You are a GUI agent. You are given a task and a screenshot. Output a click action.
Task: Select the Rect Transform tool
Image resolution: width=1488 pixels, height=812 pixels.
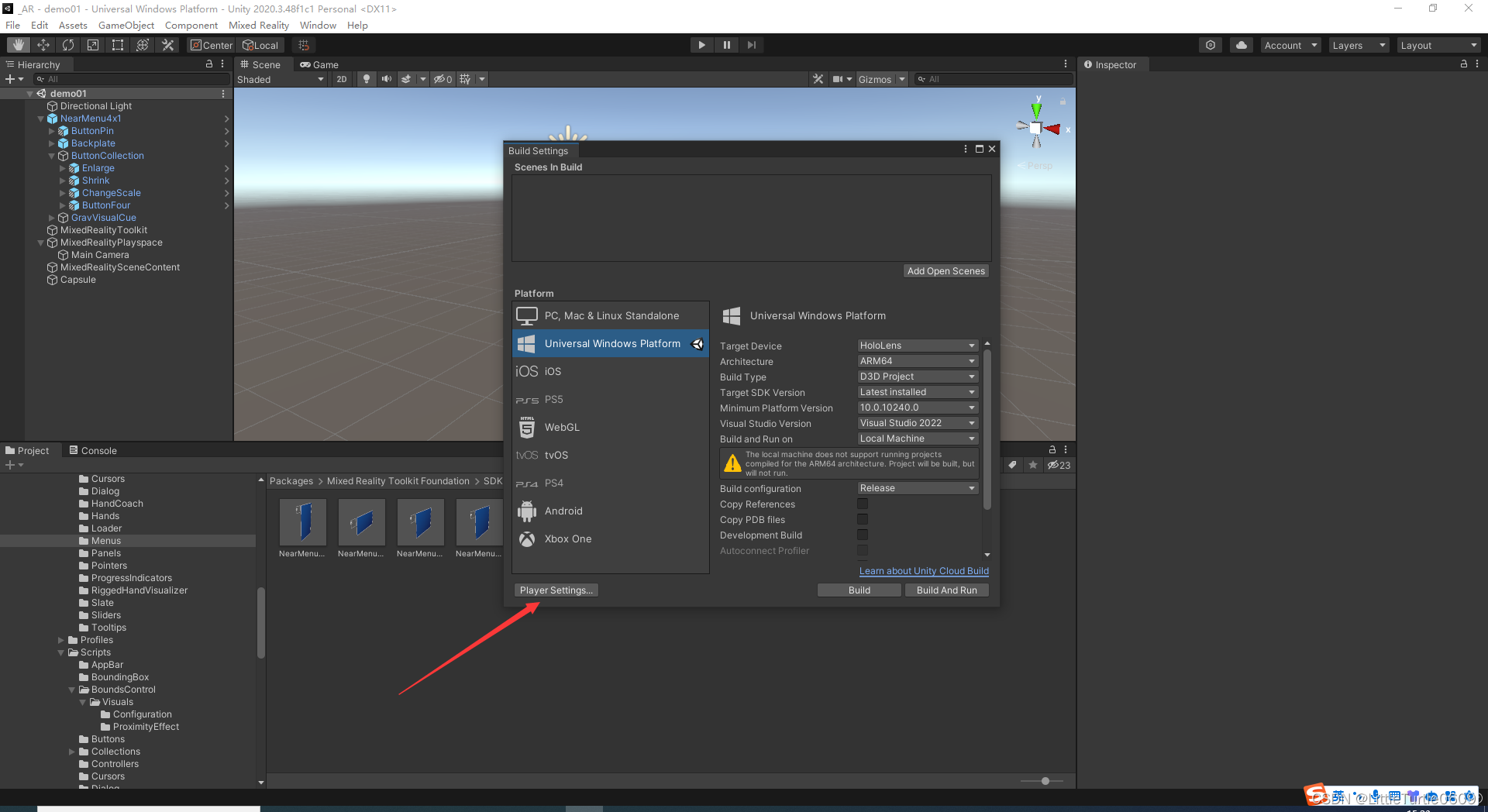[118, 45]
